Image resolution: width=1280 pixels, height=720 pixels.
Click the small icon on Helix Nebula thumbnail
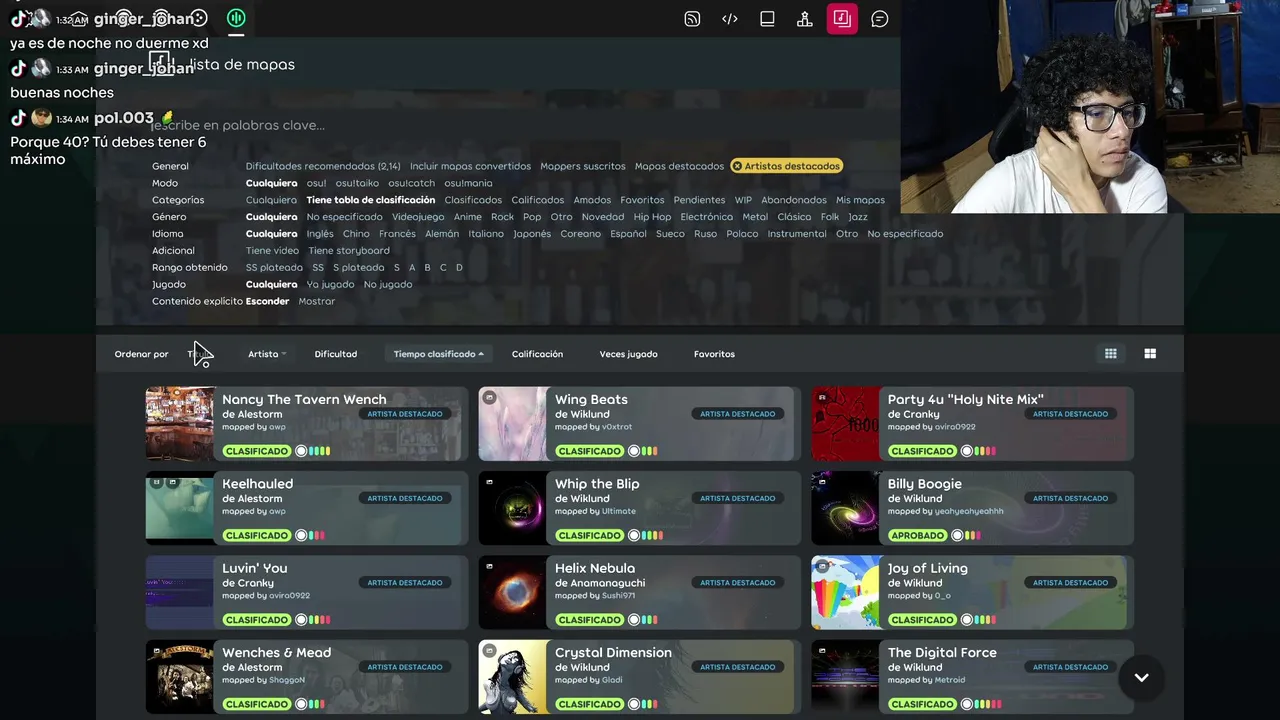tap(489, 566)
